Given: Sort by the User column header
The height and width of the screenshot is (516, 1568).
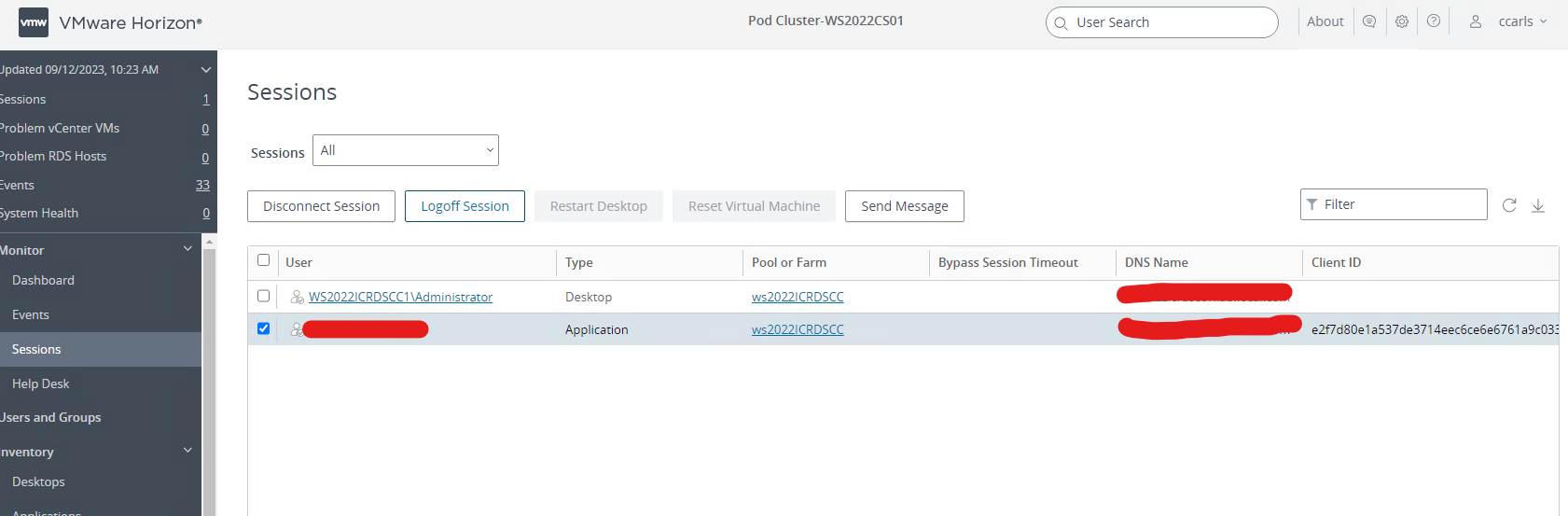Looking at the screenshot, I should pos(298,262).
